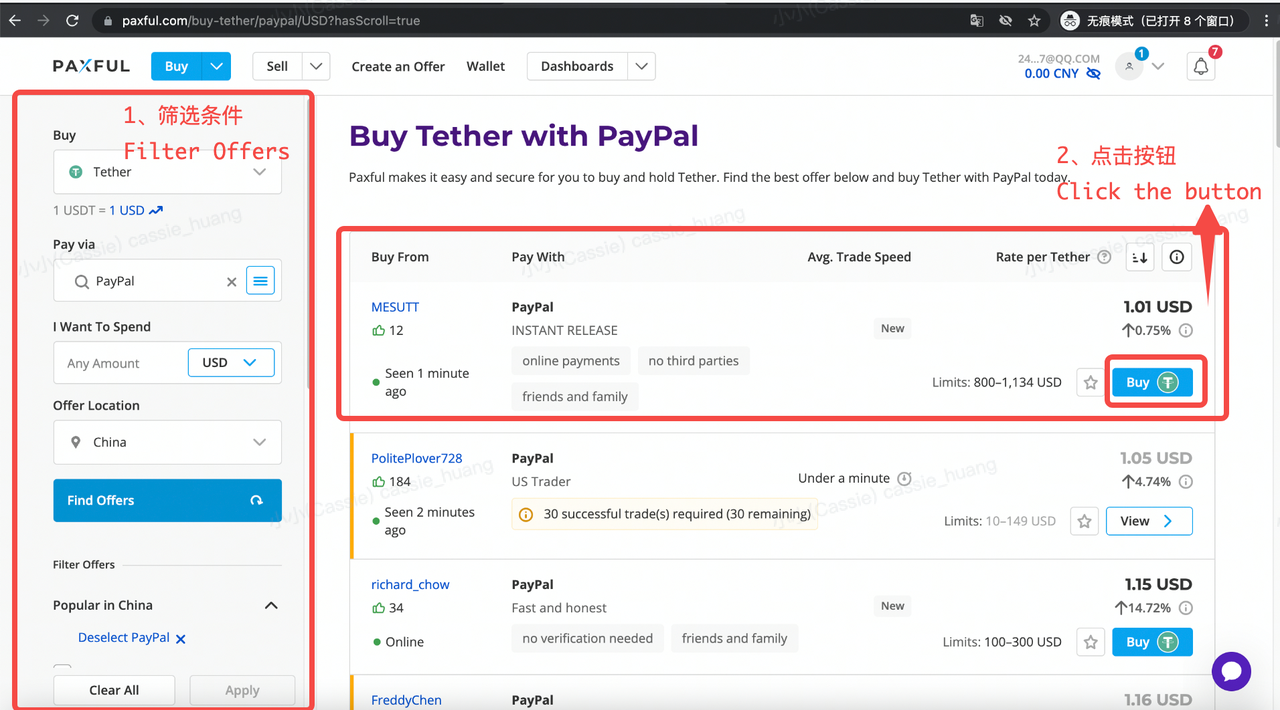Click the online payments tag
Screen dimensions: 1280x710
tap(571, 361)
